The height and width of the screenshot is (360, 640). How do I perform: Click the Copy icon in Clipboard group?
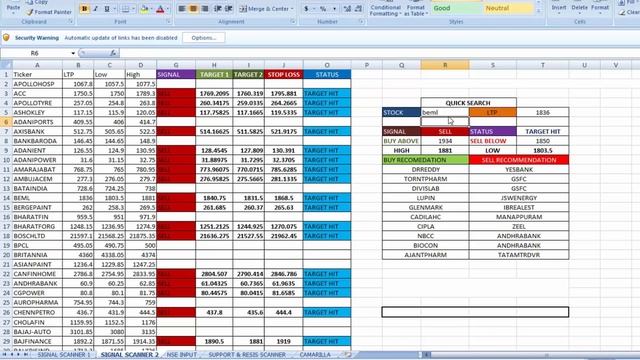[30, 2]
